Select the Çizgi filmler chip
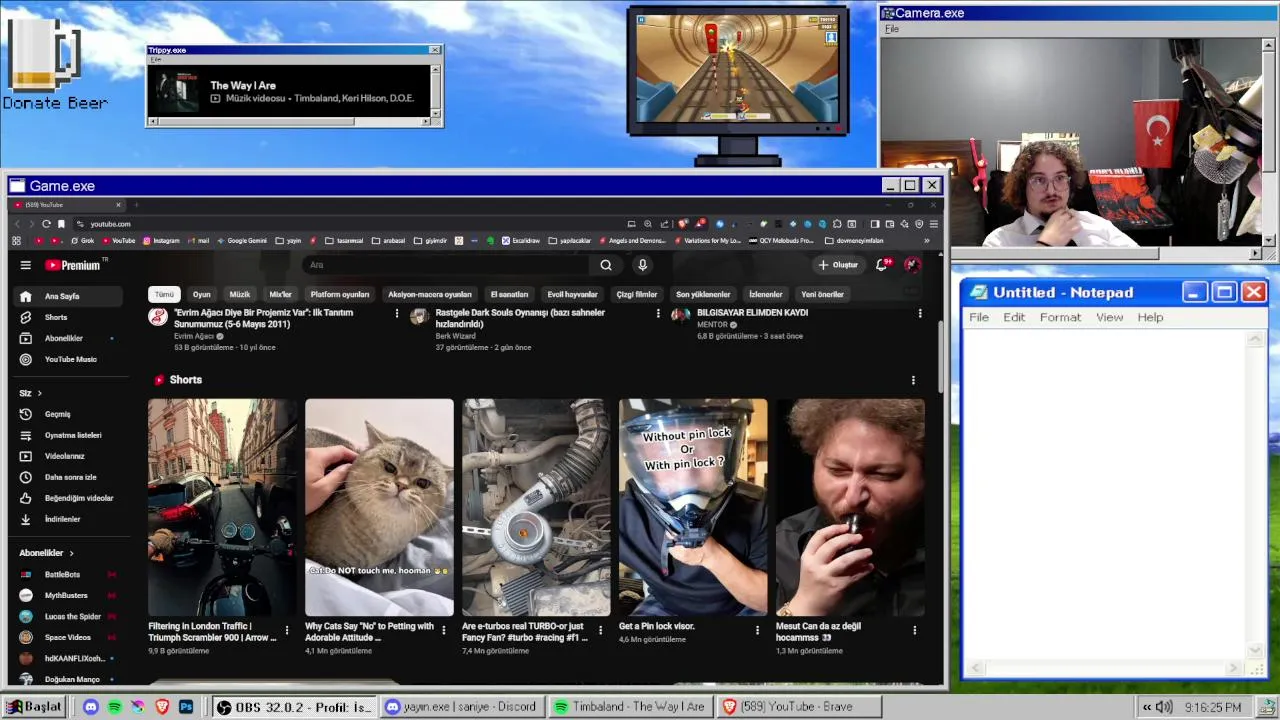Viewport: 1280px width, 720px height. [637, 294]
